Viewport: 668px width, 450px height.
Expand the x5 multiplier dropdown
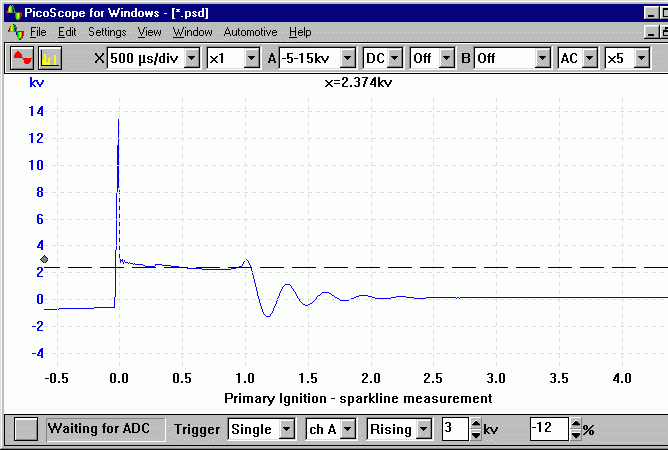(x=642, y=58)
